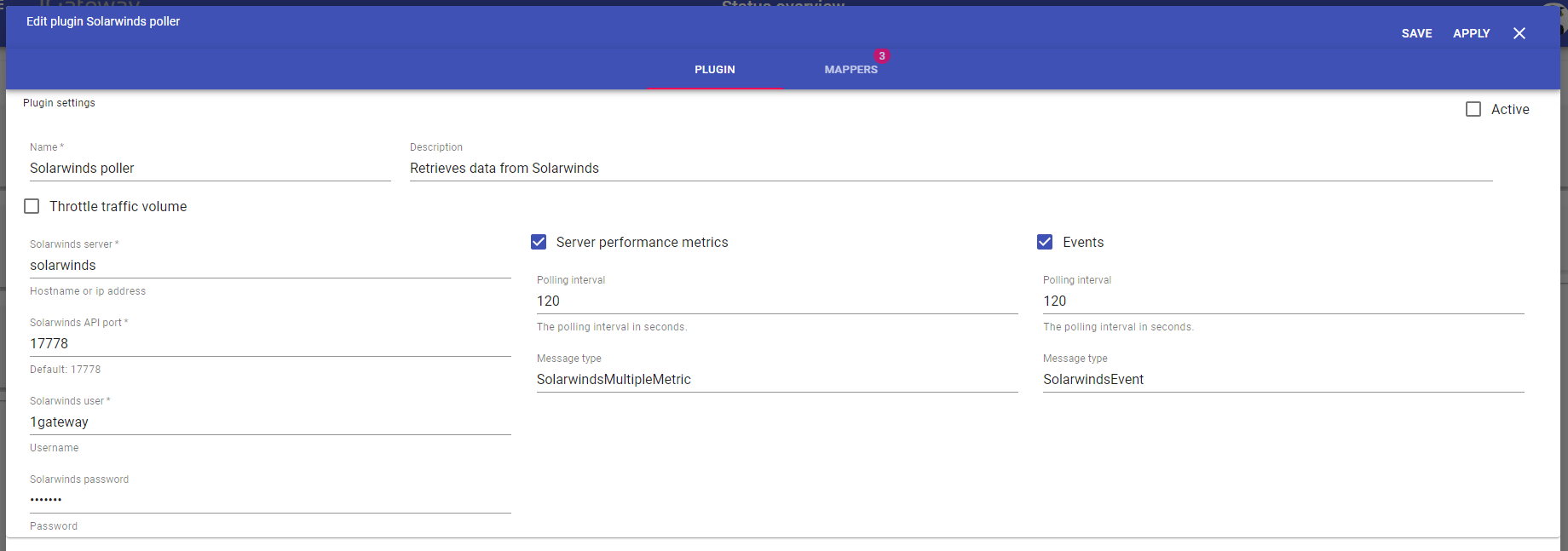Edit the SolarwindsEvent message type field
The height and width of the screenshot is (551, 1568).
click(x=1283, y=380)
